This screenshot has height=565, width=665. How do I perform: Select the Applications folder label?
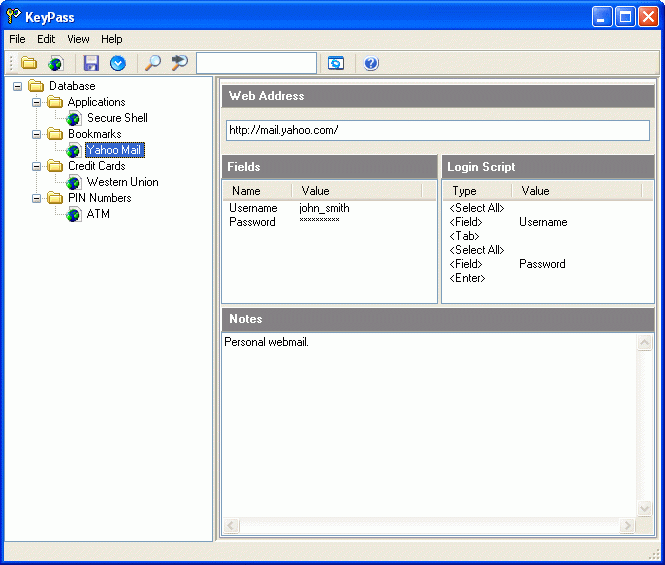97,102
